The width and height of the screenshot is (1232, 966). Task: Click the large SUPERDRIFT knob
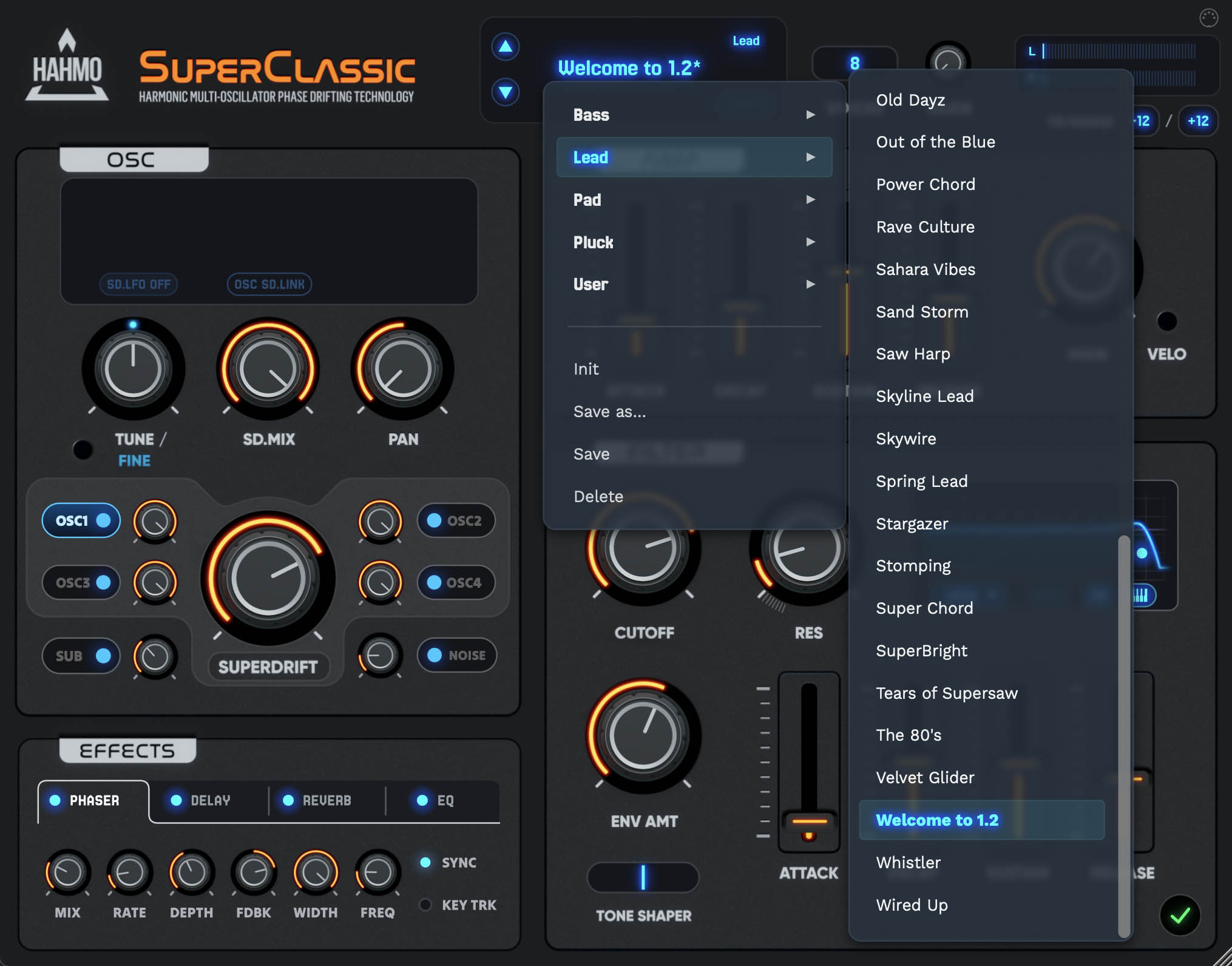(x=268, y=578)
